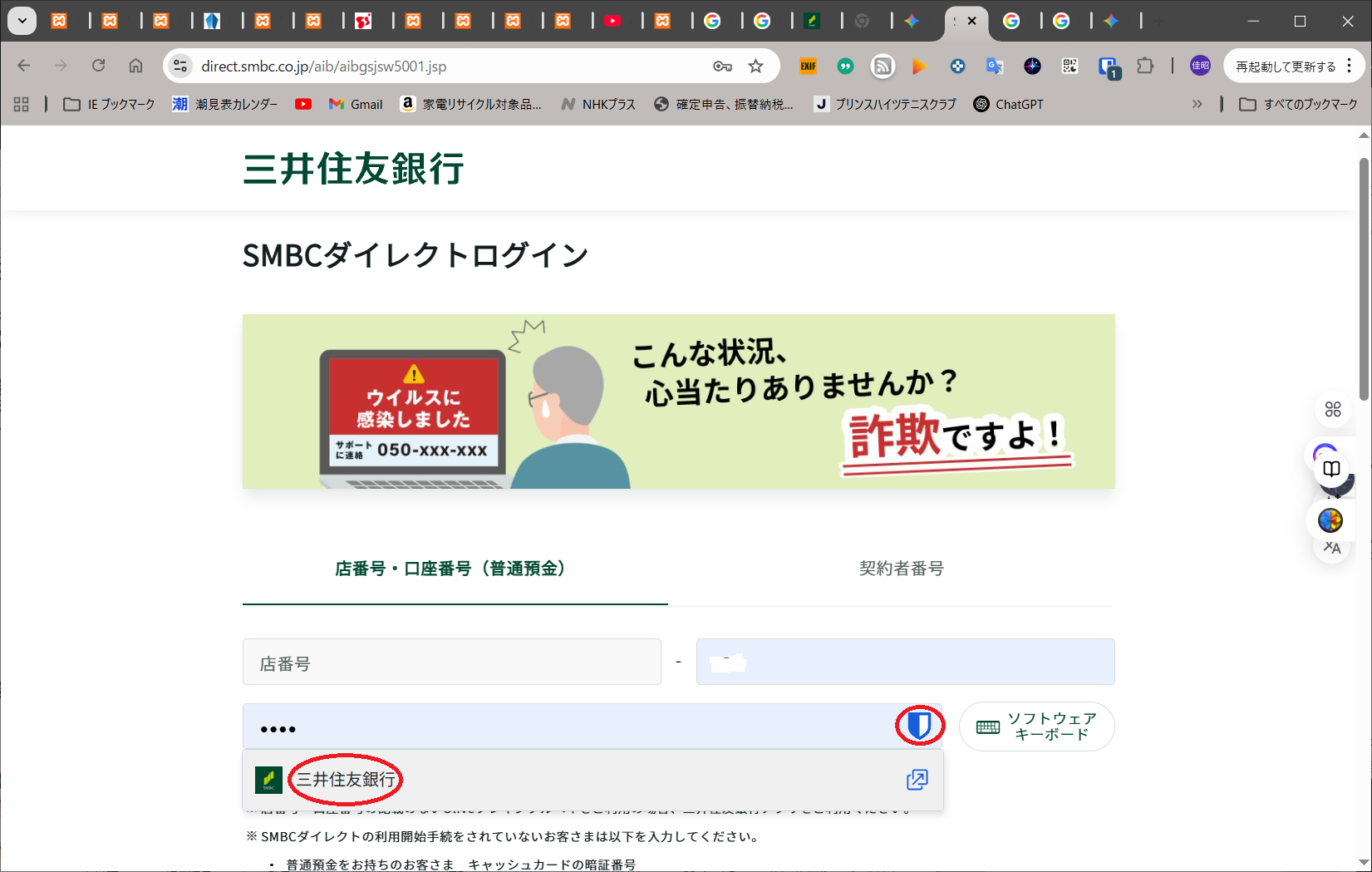Click the Bitwarden shield icon in password field
The width and height of the screenshot is (1372, 872).
point(919,726)
